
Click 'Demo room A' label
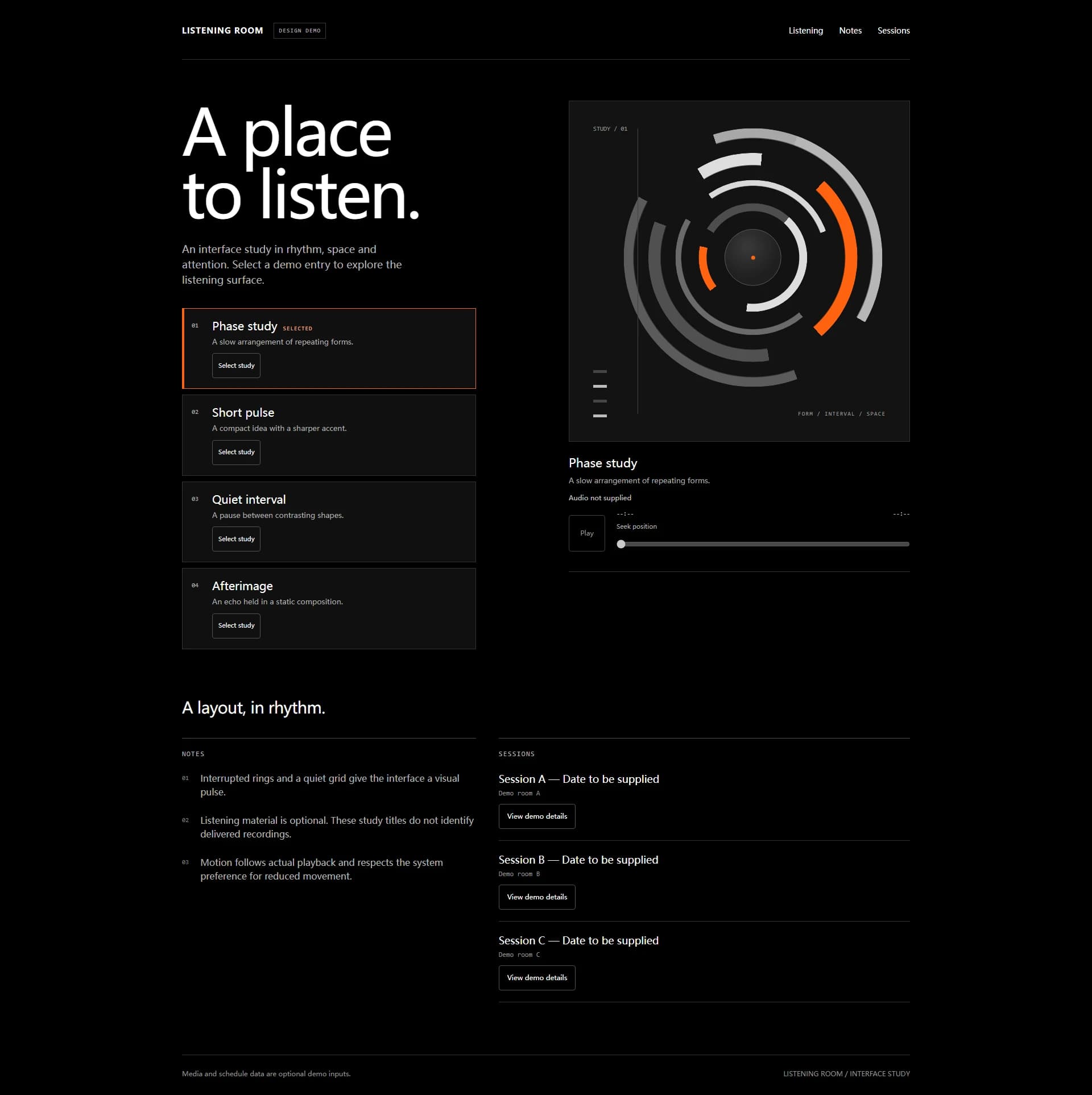coord(519,794)
